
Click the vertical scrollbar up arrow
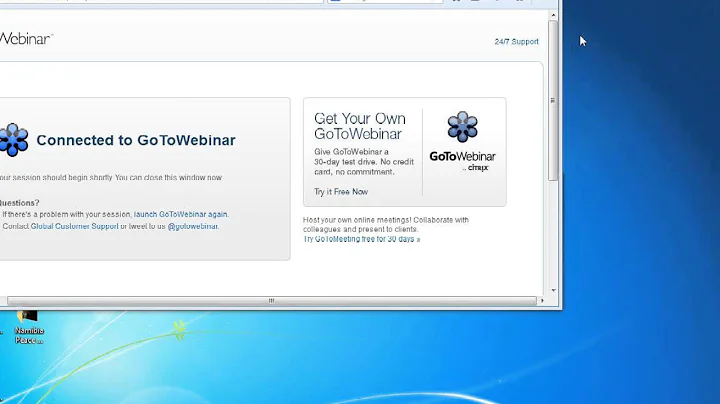[x=553, y=16]
